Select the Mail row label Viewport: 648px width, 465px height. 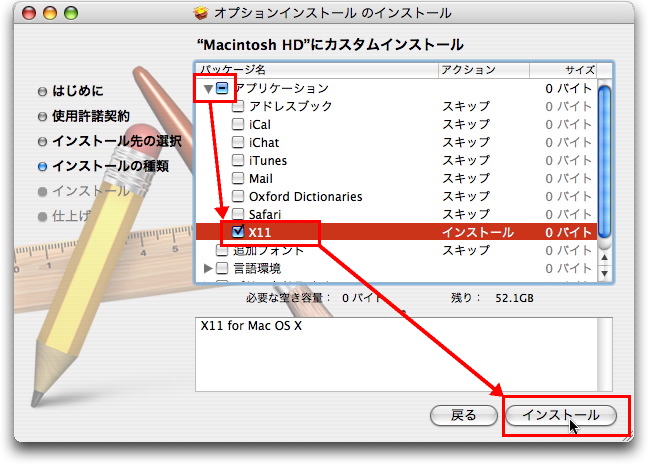click(261, 179)
